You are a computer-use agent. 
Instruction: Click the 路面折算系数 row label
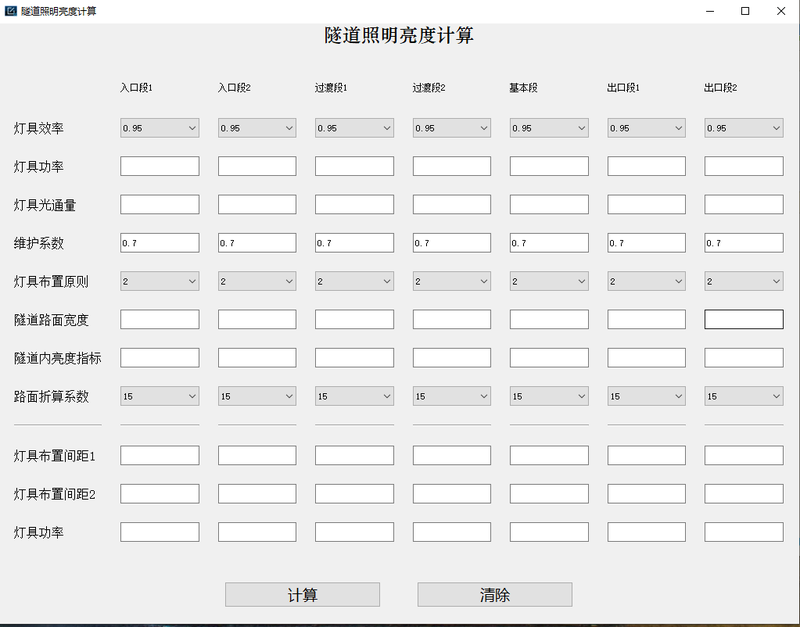51,396
